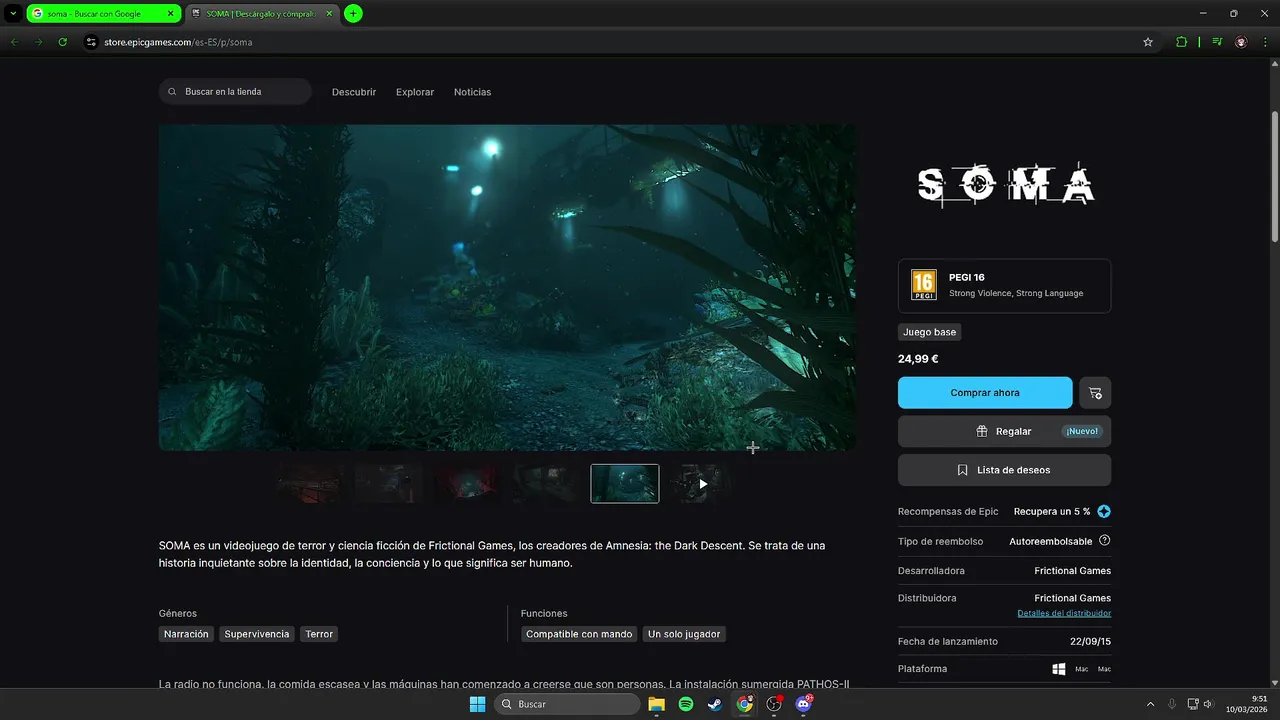View site information icon in address bar
This screenshot has height=720, width=1280.
pos(91,42)
